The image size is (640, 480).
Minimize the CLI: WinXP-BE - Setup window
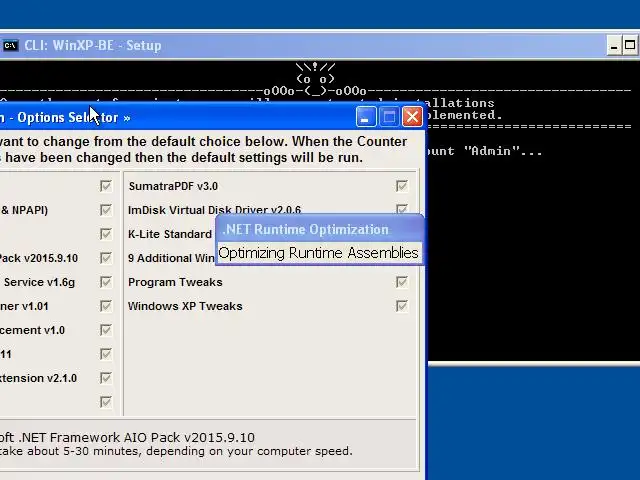[x=613, y=45]
